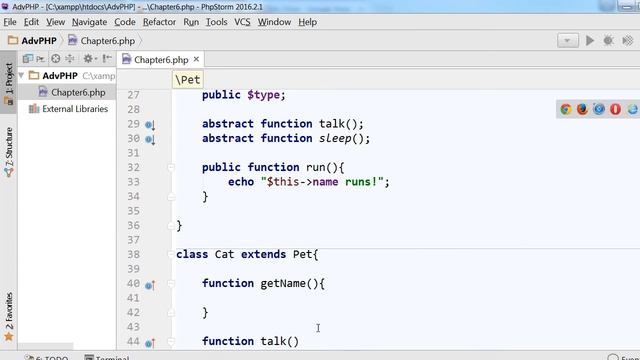Click 'abstract function sleep();' code line
This screenshot has width=640, height=360.
point(286,138)
